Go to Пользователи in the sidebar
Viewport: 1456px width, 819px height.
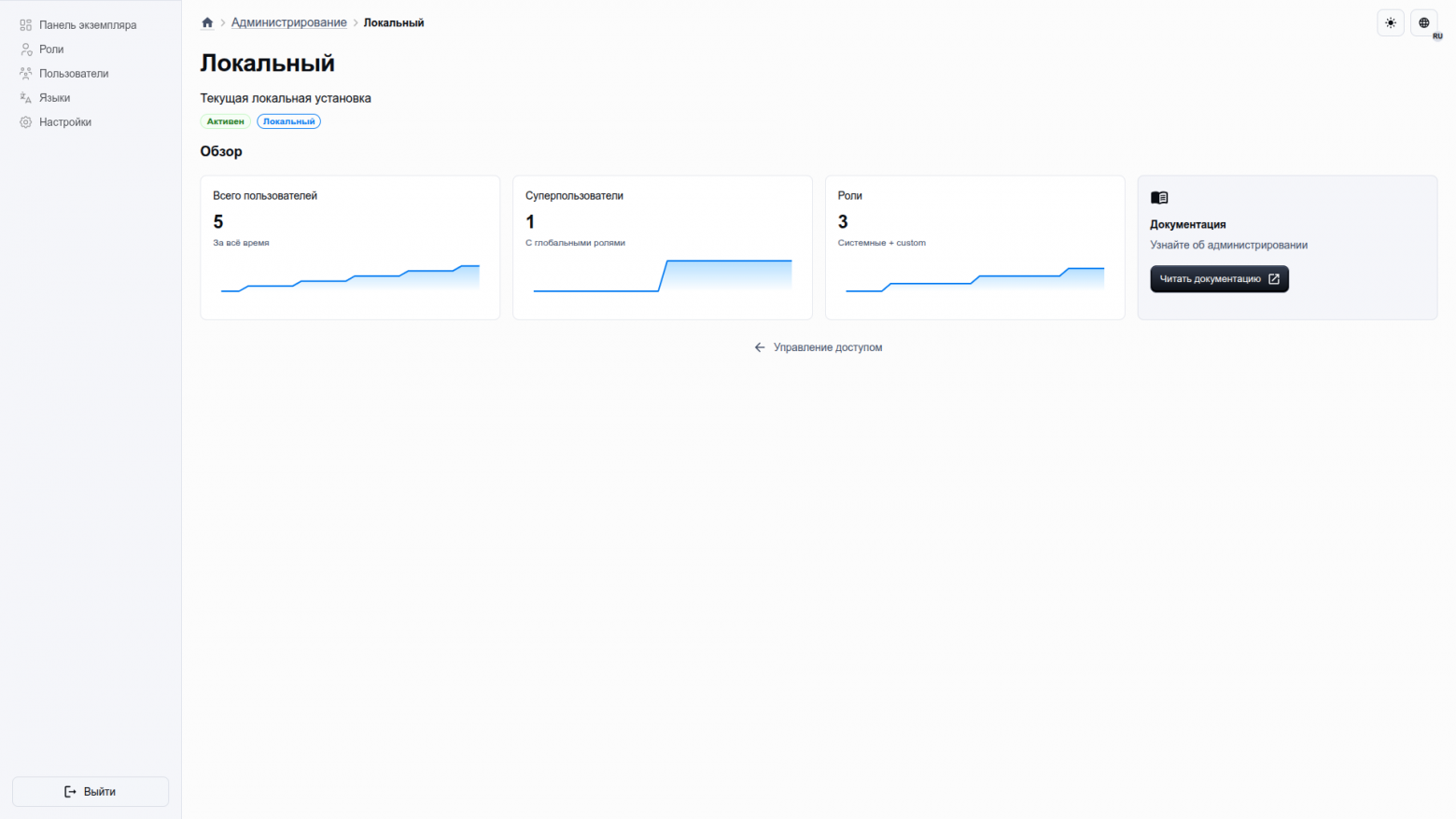click(x=74, y=74)
